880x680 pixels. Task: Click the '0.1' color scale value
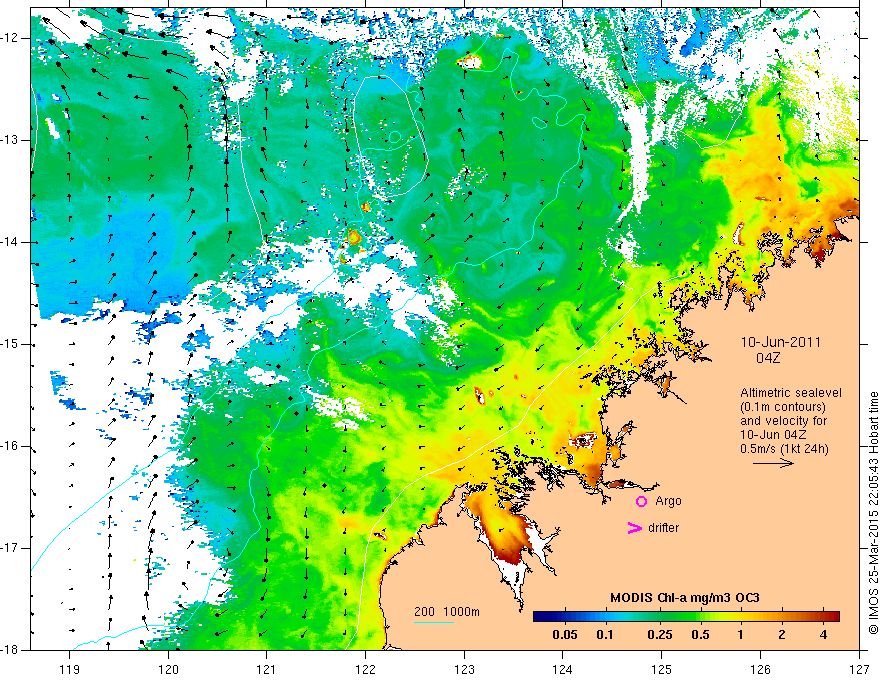(x=604, y=635)
